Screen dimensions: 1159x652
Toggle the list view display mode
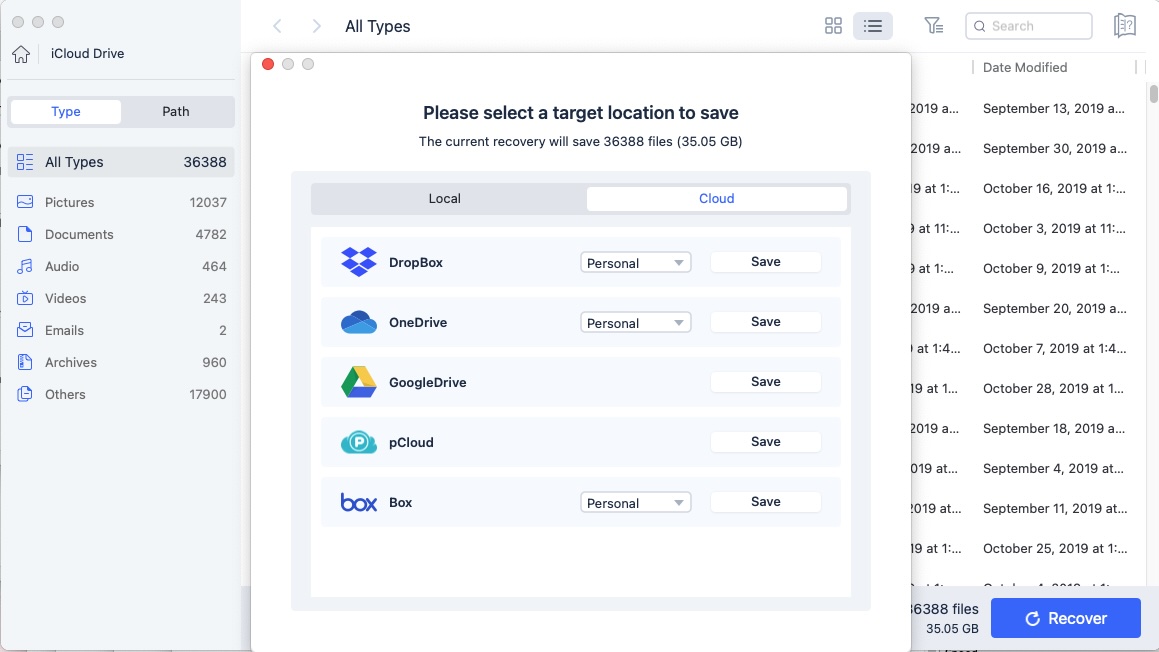[x=872, y=25]
